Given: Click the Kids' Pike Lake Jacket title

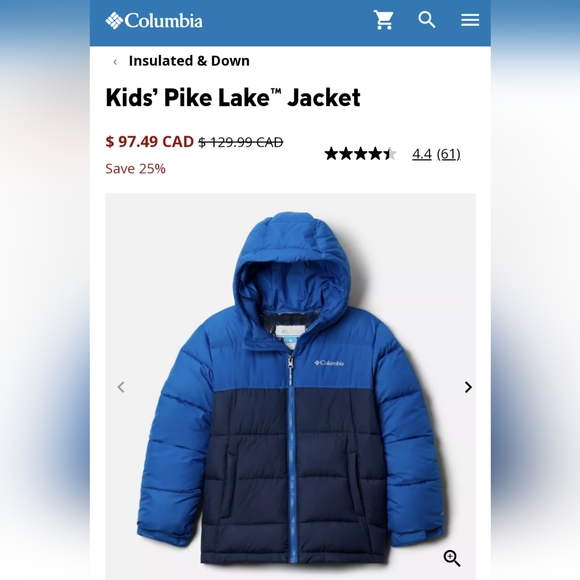Looking at the screenshot, I should tap(233, 98).
